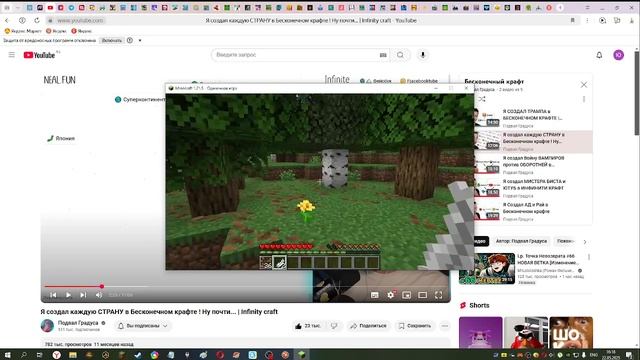
Task: Go to previous video in player
Action: point(53,295)
